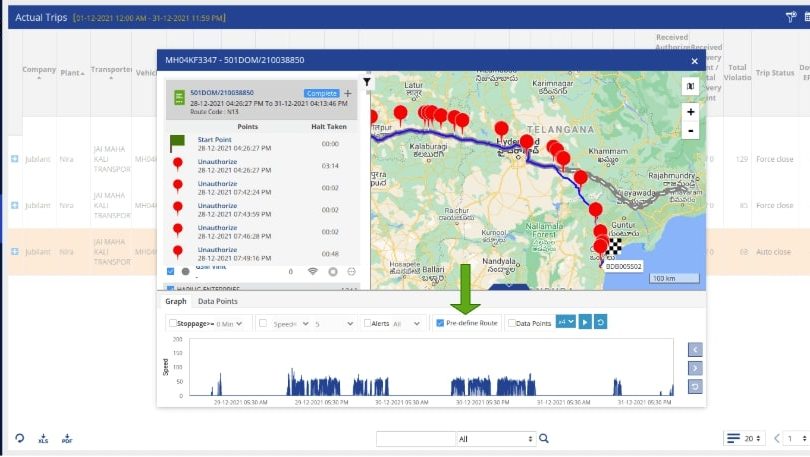Tick the Stoppage>= checkbox
The image size is (810, 457).
click(173, 323)
